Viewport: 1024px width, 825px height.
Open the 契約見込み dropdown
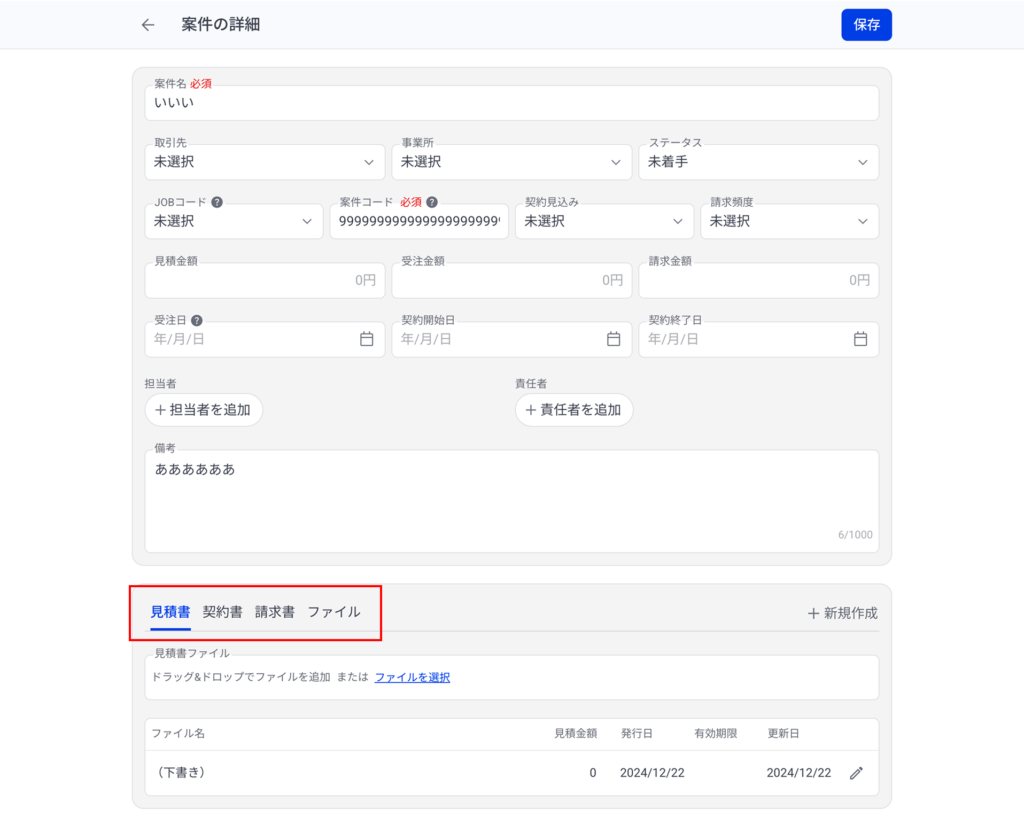pos(604,221)
